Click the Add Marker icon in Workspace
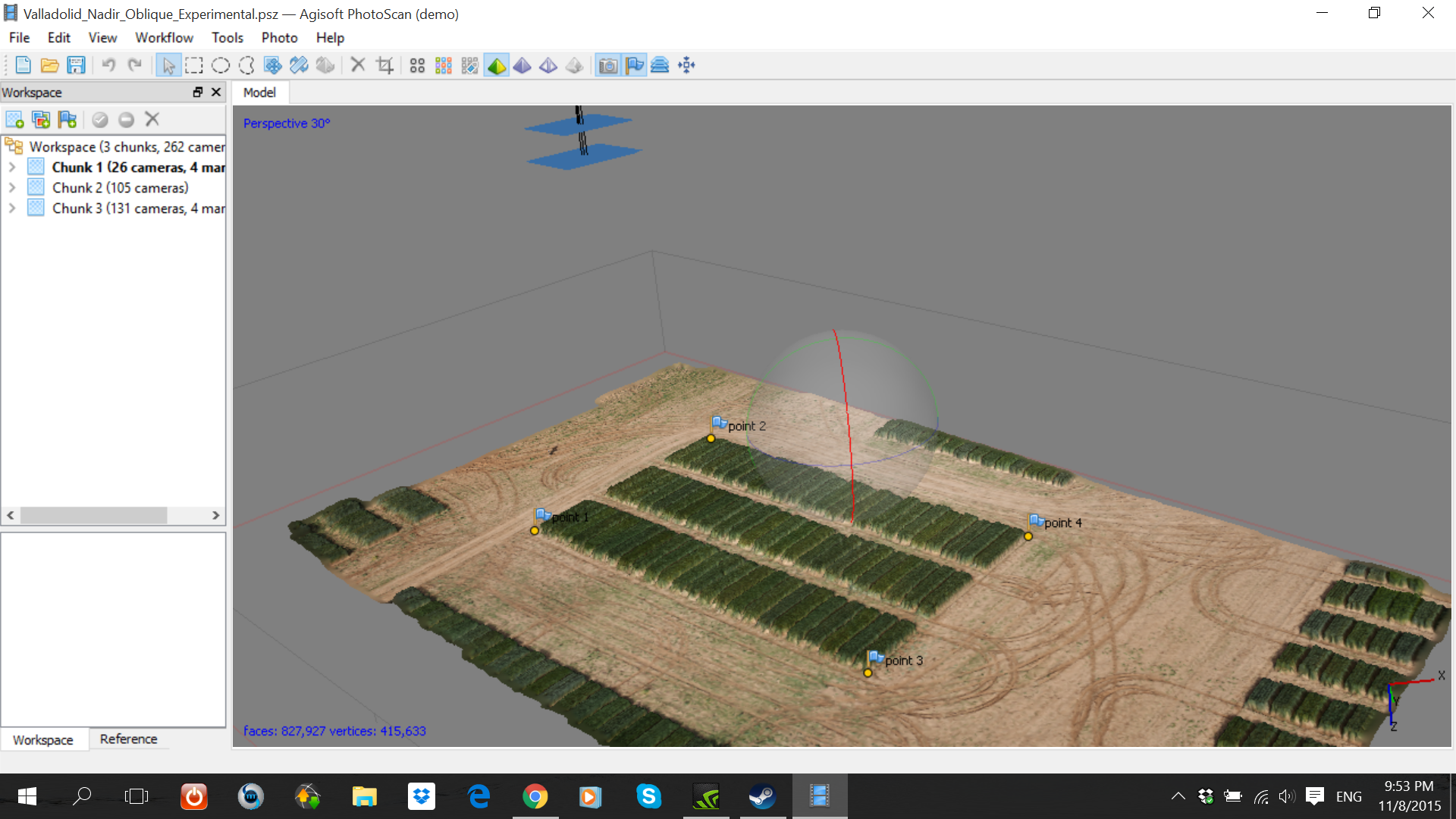Screen dimensions: 1456x819 click(67, 119)
